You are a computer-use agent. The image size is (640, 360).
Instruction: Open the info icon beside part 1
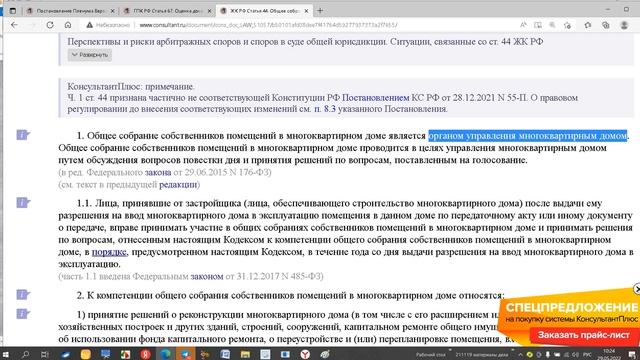23,135
